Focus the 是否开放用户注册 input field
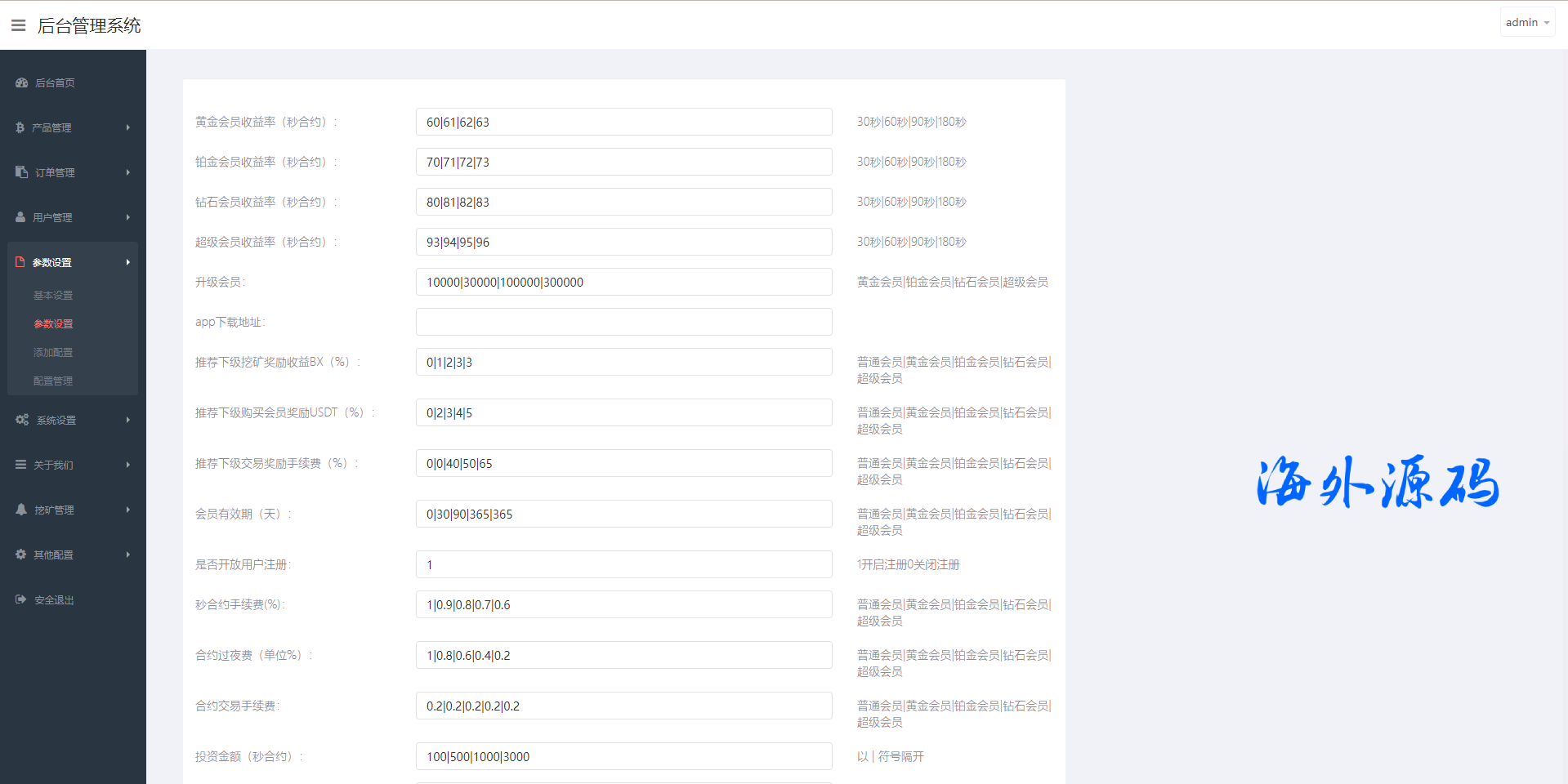This screenshot has height=784, width=1568. click(623, 564)
